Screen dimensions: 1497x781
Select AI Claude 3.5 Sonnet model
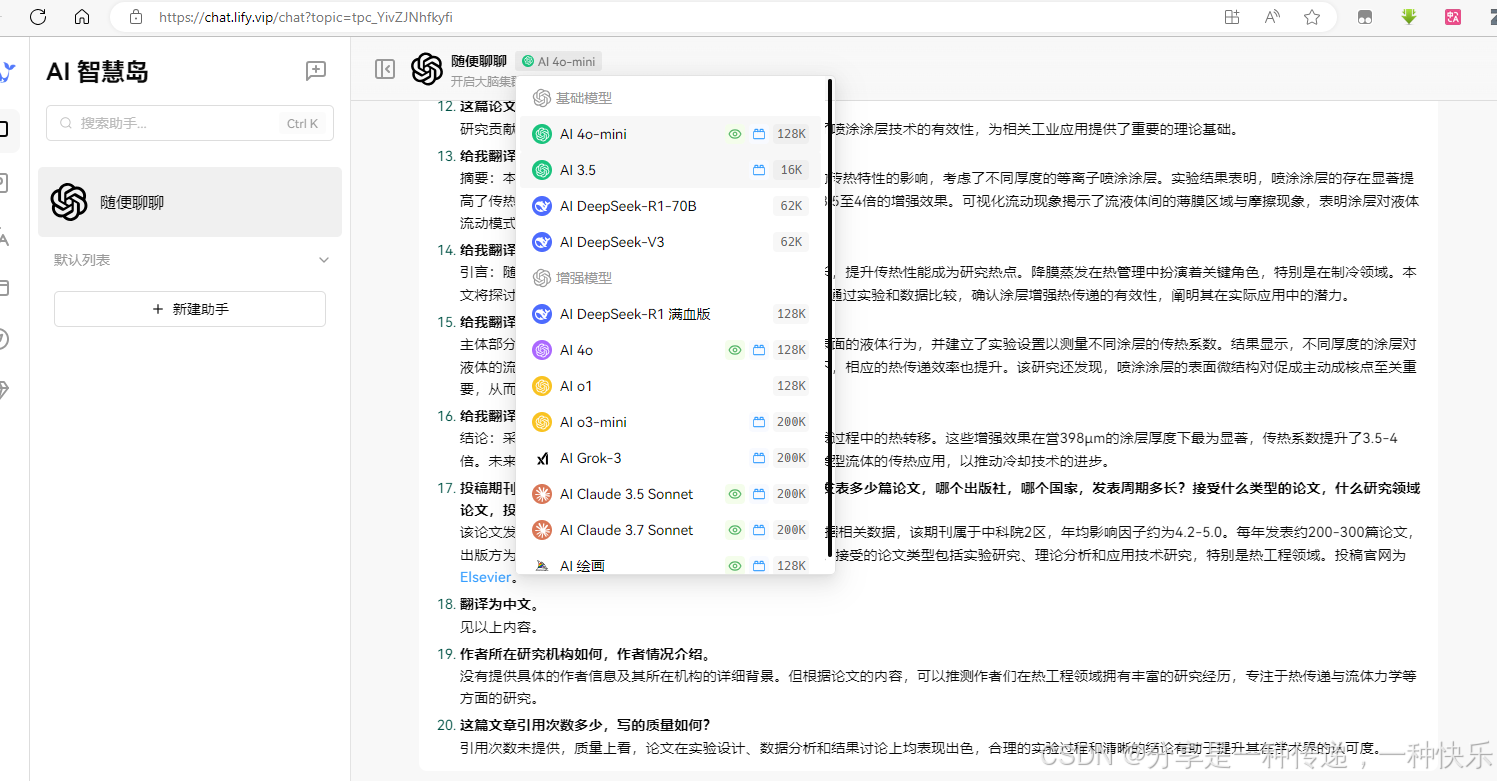pyautogui.click(x=670, y=494)
